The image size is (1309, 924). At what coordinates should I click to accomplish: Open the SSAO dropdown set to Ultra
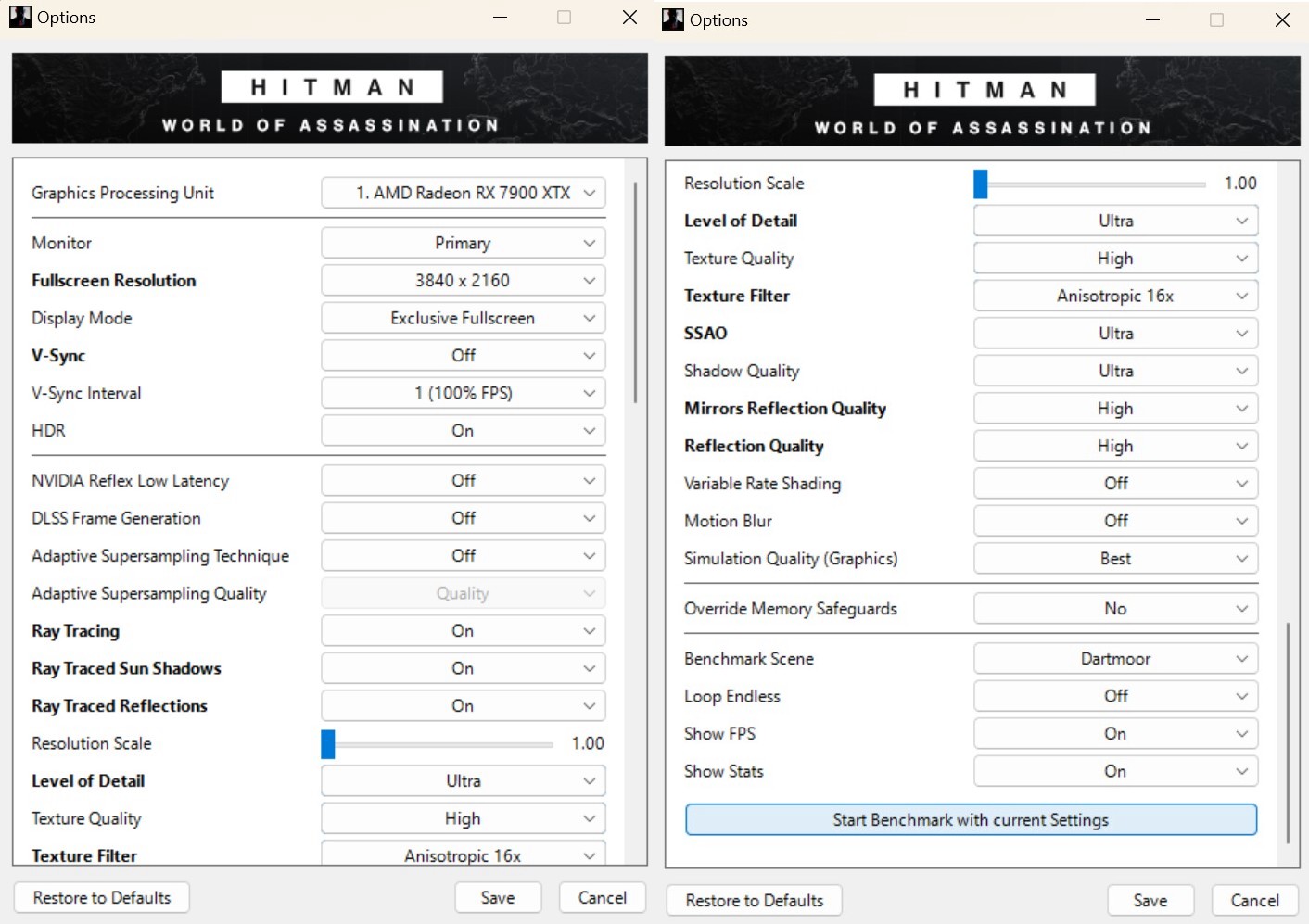pos(1116,333)
